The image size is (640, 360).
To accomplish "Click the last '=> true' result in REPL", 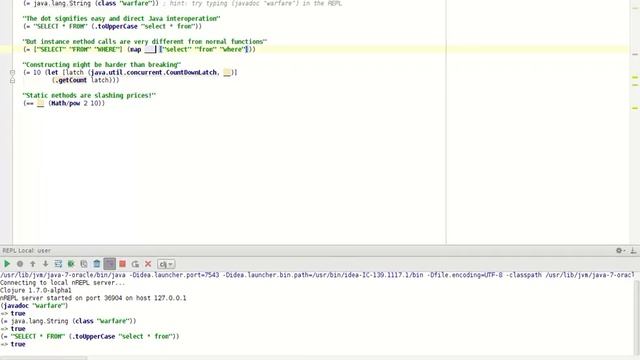I will pos(13,344).
